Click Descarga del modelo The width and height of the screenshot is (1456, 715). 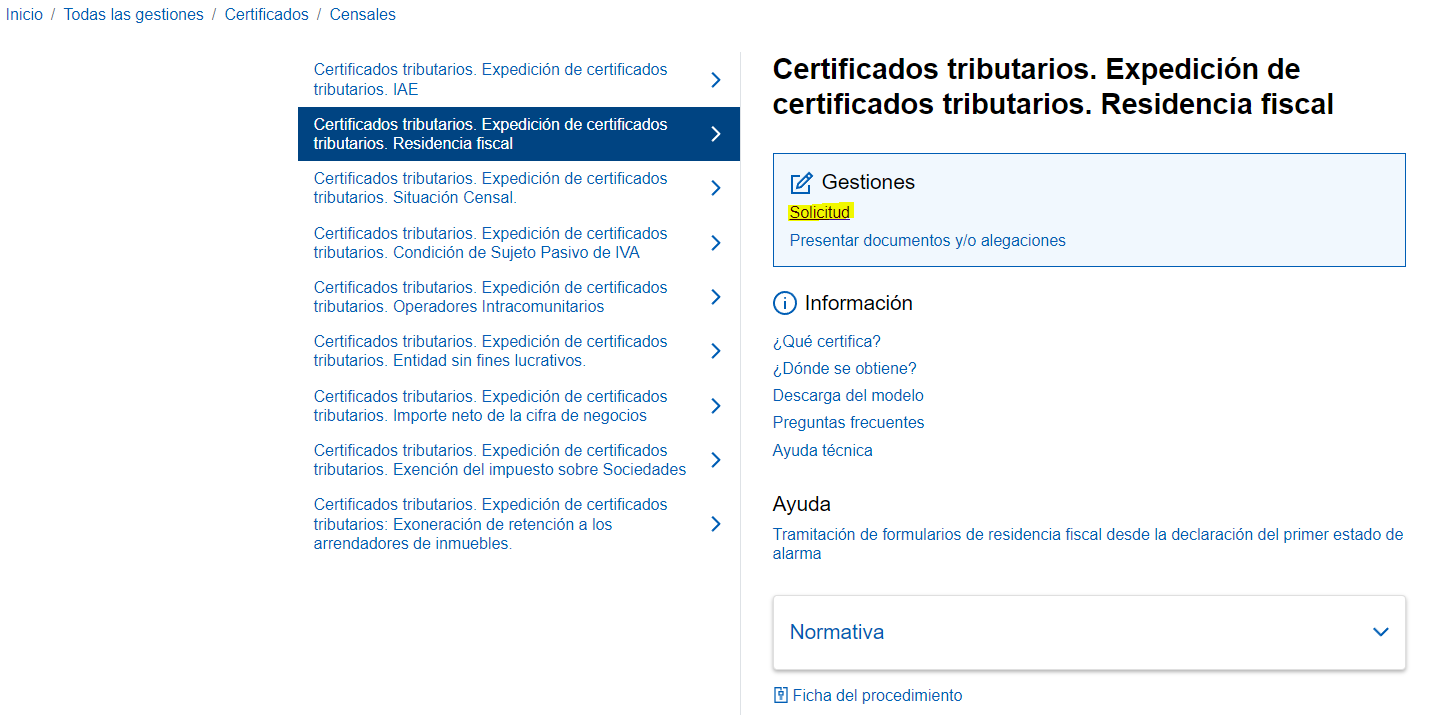(848, 395)
